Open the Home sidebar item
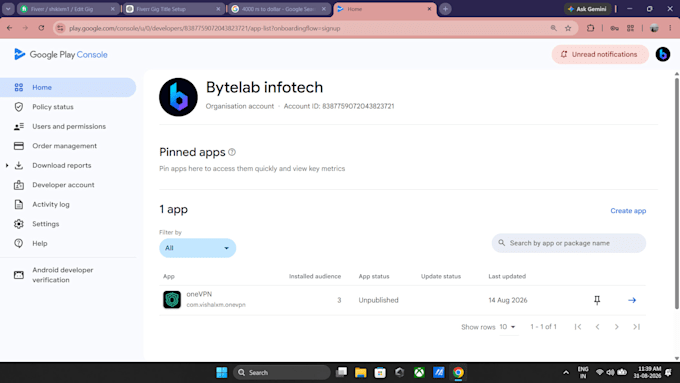 [68, 87]
